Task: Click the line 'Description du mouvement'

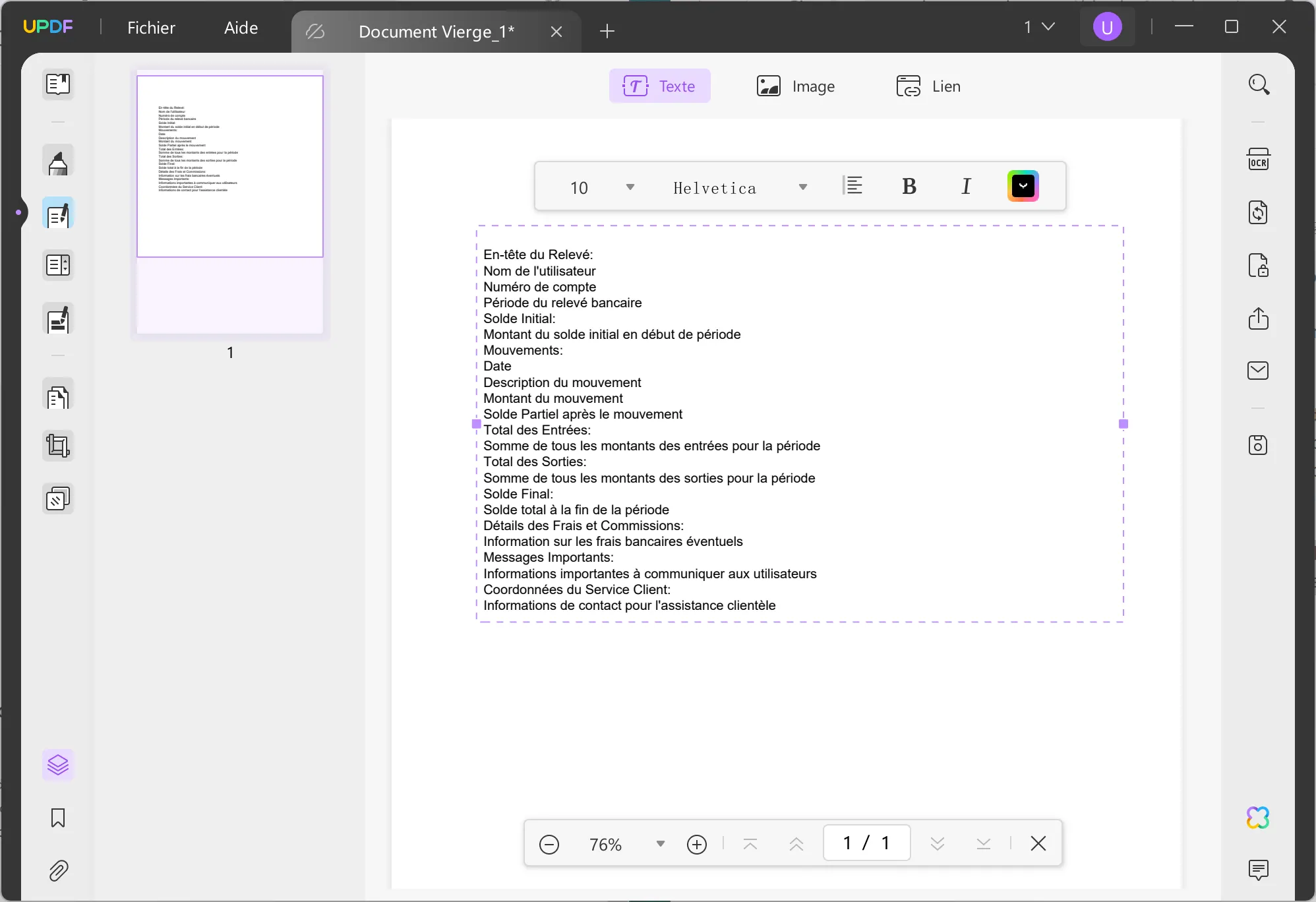Action: click(562, 382)
